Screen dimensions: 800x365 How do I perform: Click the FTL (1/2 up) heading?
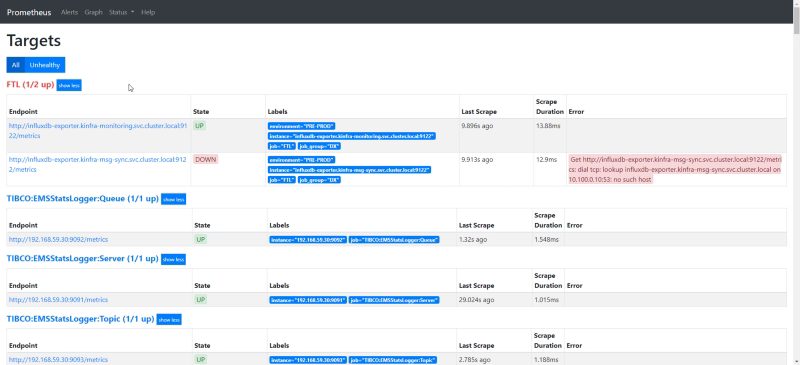(x=30, y=85)
